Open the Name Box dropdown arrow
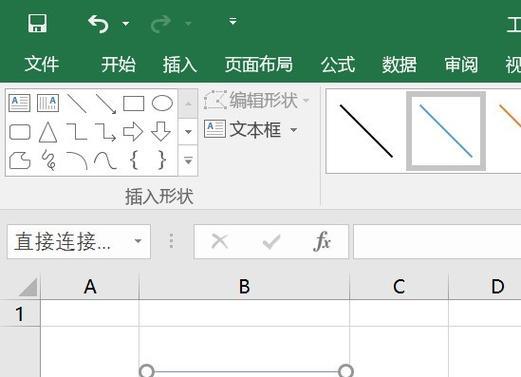This screenshot has width=521, height=377. point(138,241)
